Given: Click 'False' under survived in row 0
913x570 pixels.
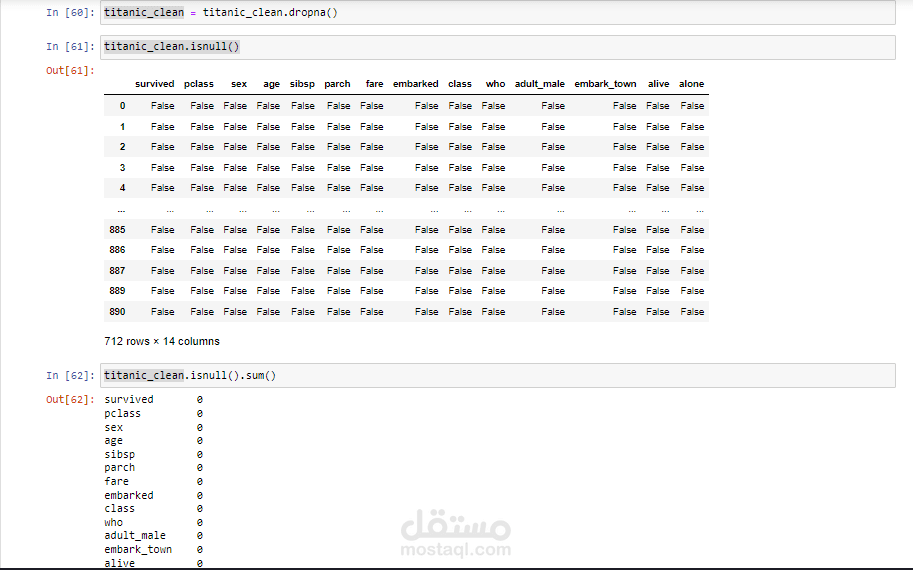Looking at the screenshot, I should click(x=162, y=106).
